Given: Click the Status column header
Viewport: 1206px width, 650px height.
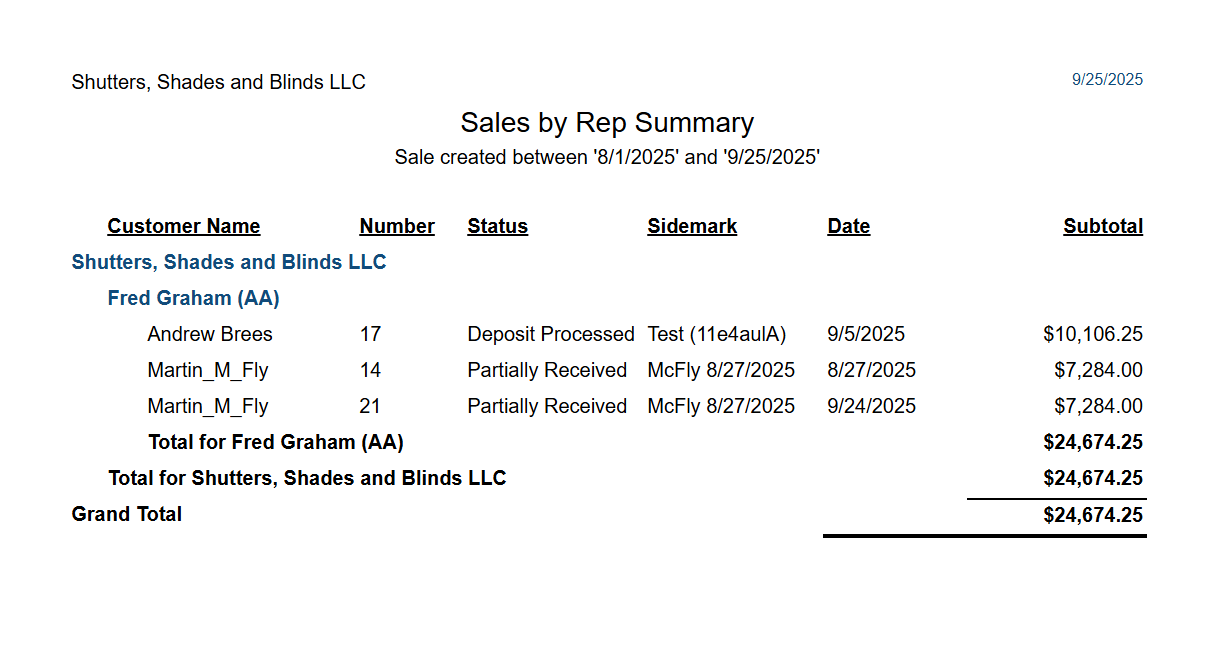Looking at the screenshot, I should 497,226.
